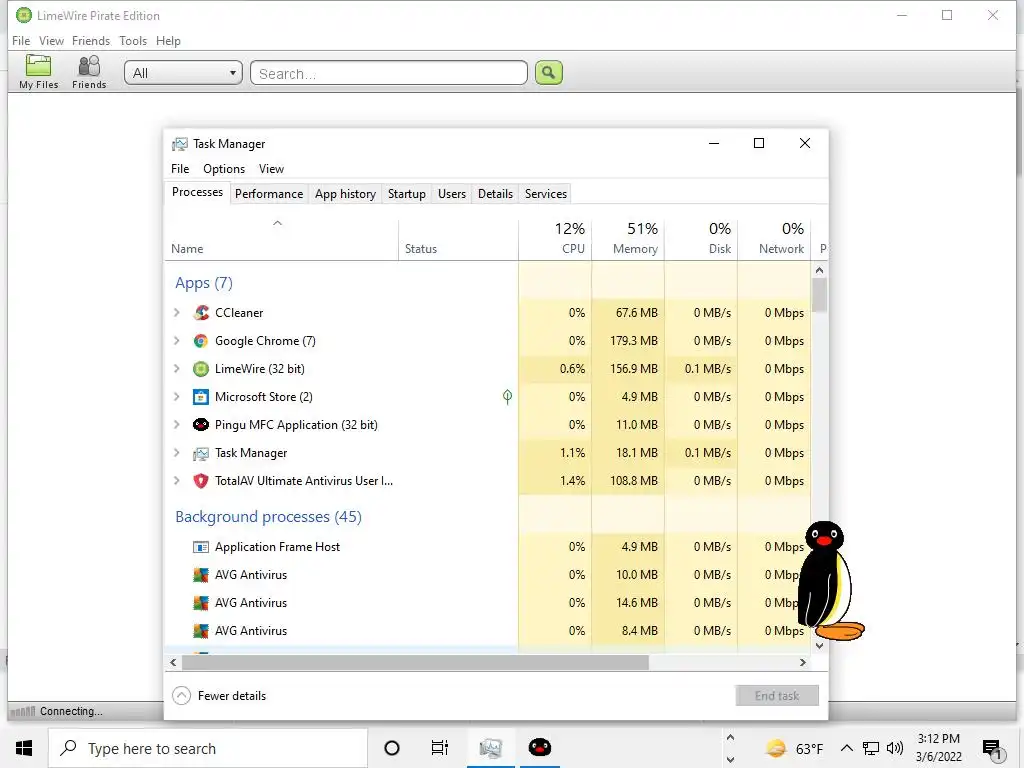The height and width of the screenshot is (768, 1024).
Task: Open LimeWire View menu
Action: point(52,40)
